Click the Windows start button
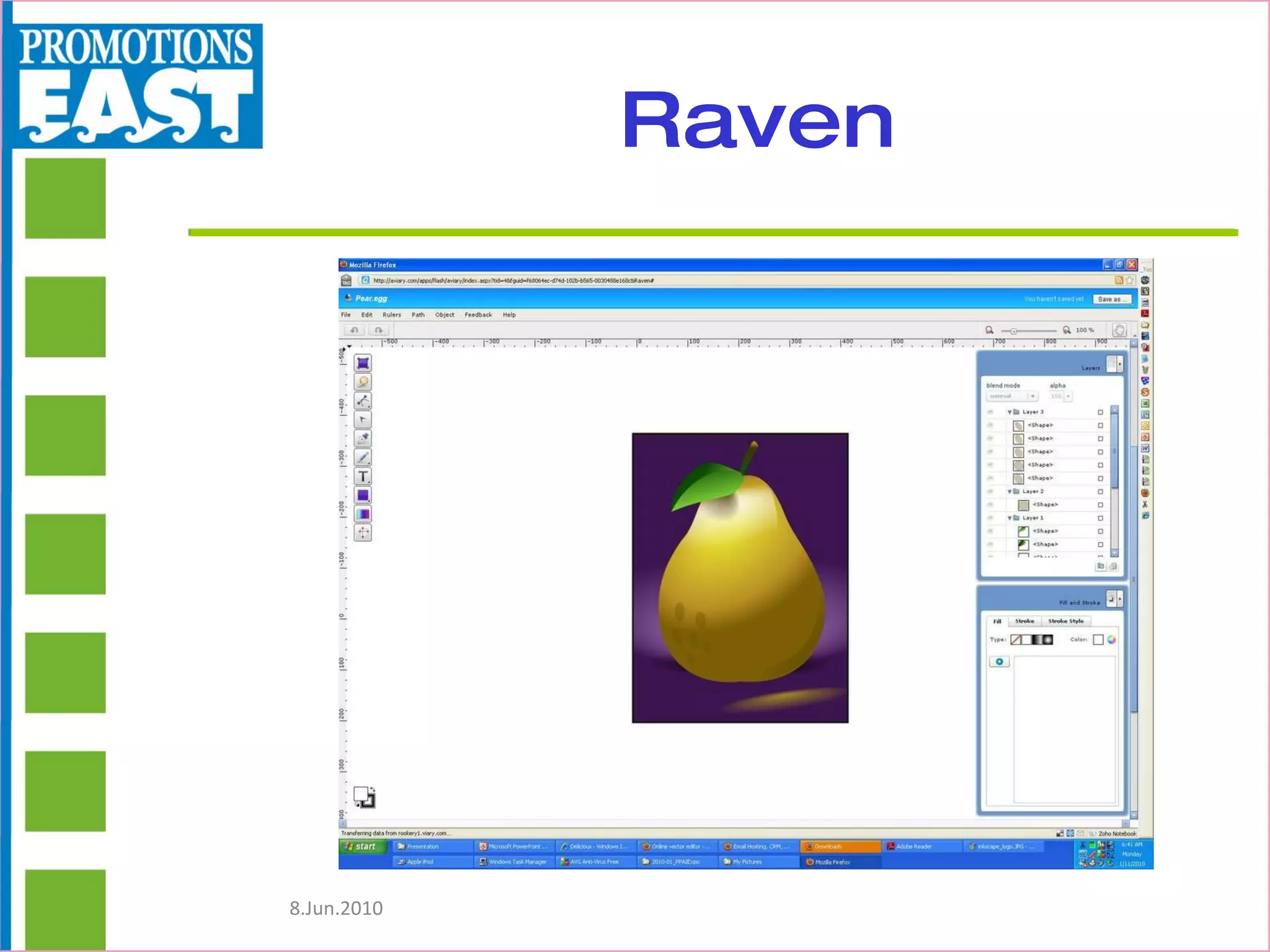Screen dimensions: 1270x952 pos(362,847)
